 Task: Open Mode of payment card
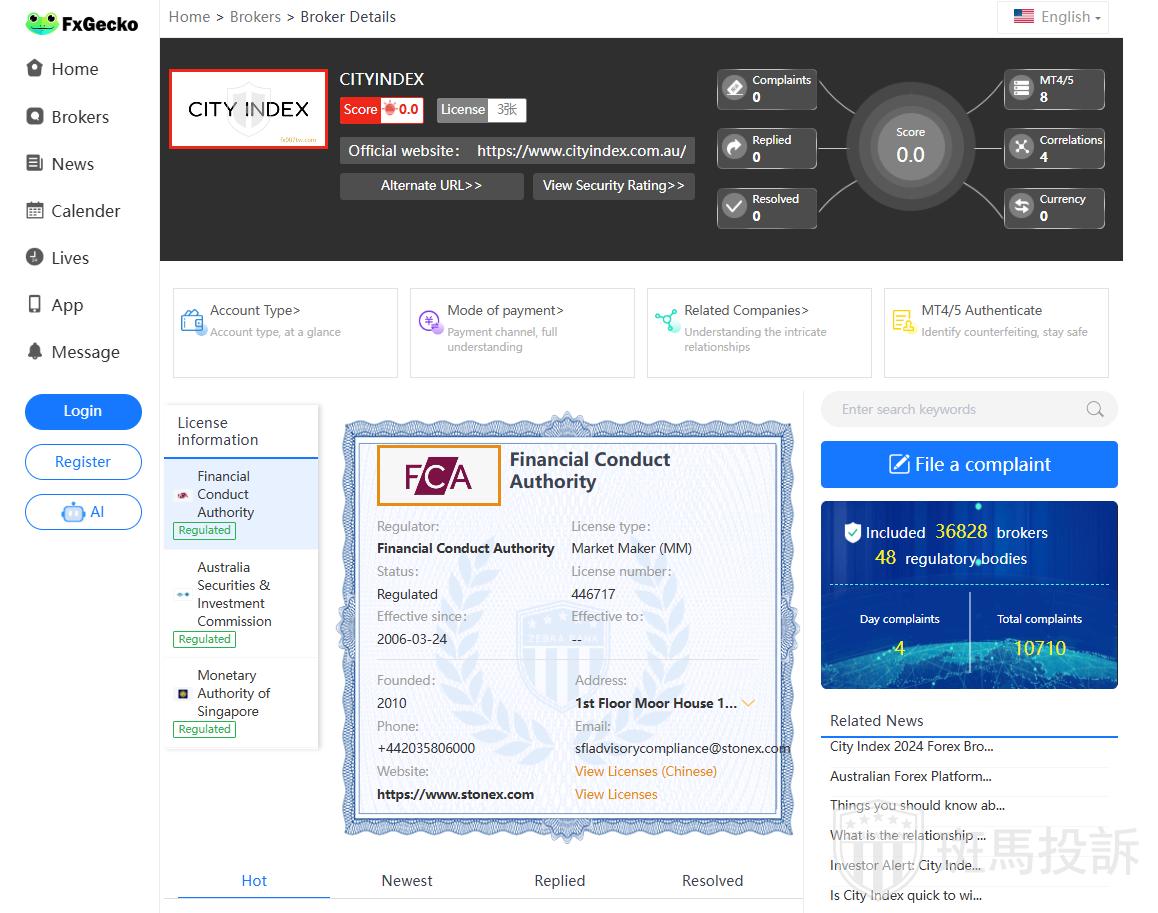[x=521, y=332]
